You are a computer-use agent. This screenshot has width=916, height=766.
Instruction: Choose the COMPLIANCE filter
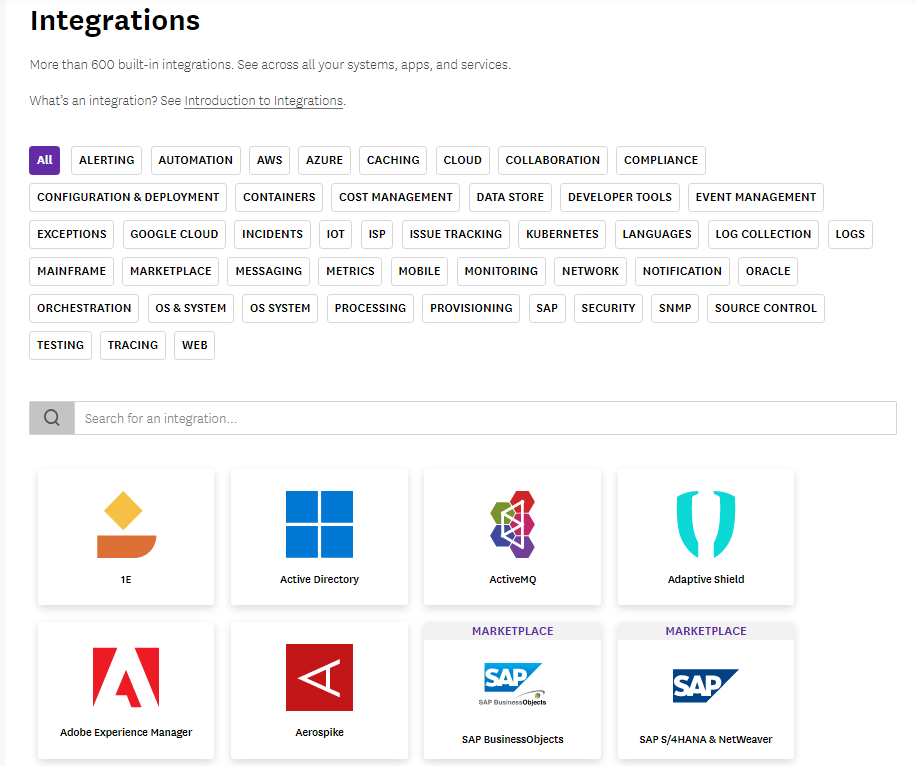tap(661, 160)
